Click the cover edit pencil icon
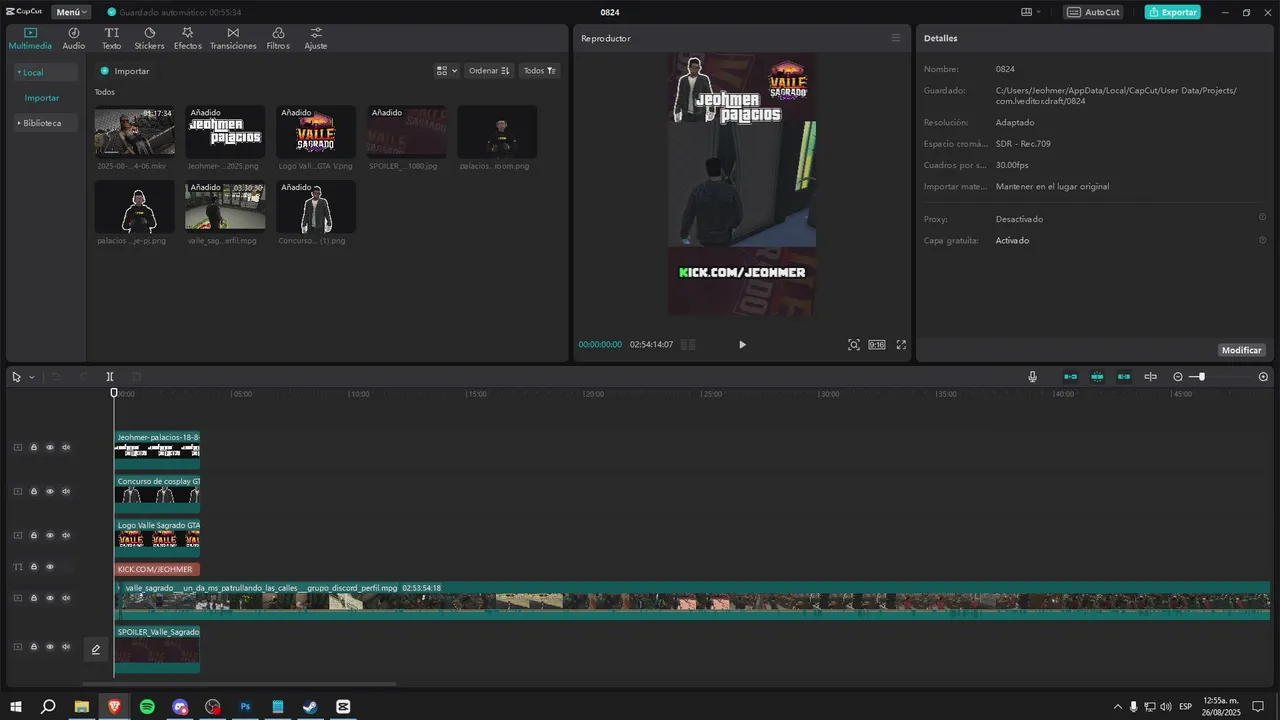This screenshot has width=1280, height=720. pos(96,650)
